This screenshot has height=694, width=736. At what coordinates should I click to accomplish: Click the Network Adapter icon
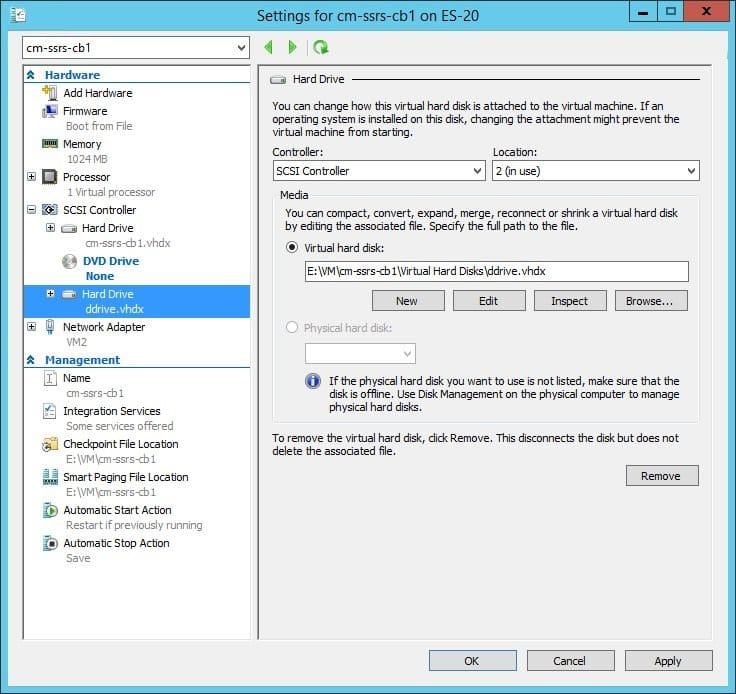coord(50,327)
